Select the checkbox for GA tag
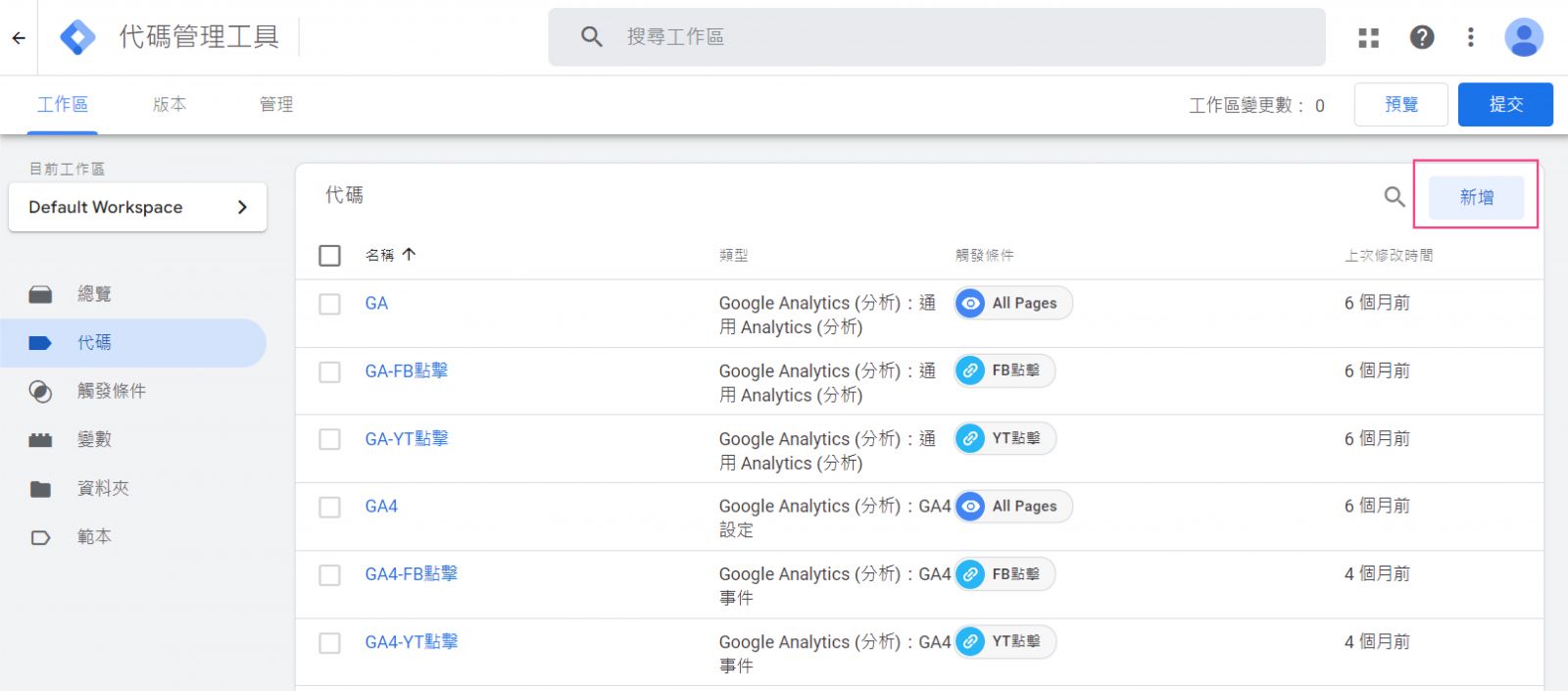1568x691 pixels. pyautogui.click(x=330, y=304)
